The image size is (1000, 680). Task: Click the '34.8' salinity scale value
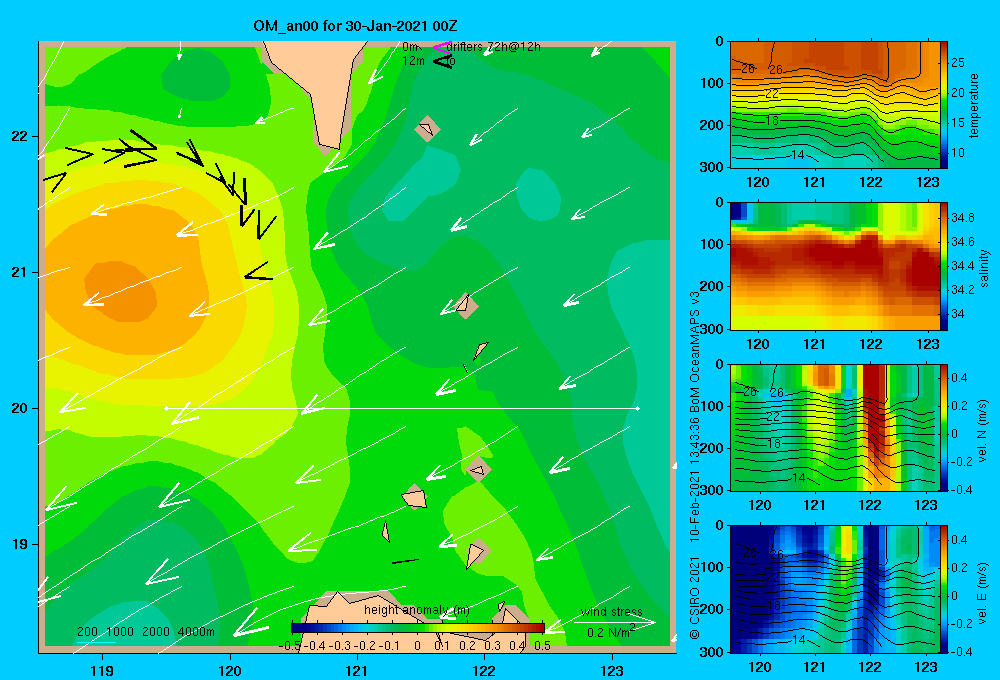(962, 218)
